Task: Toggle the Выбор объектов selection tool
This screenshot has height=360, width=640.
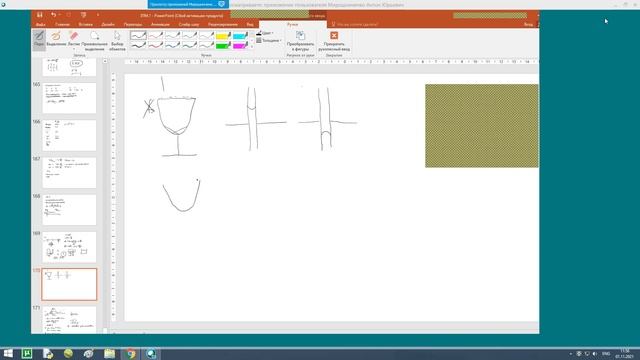Action: [x=117, y=40]
